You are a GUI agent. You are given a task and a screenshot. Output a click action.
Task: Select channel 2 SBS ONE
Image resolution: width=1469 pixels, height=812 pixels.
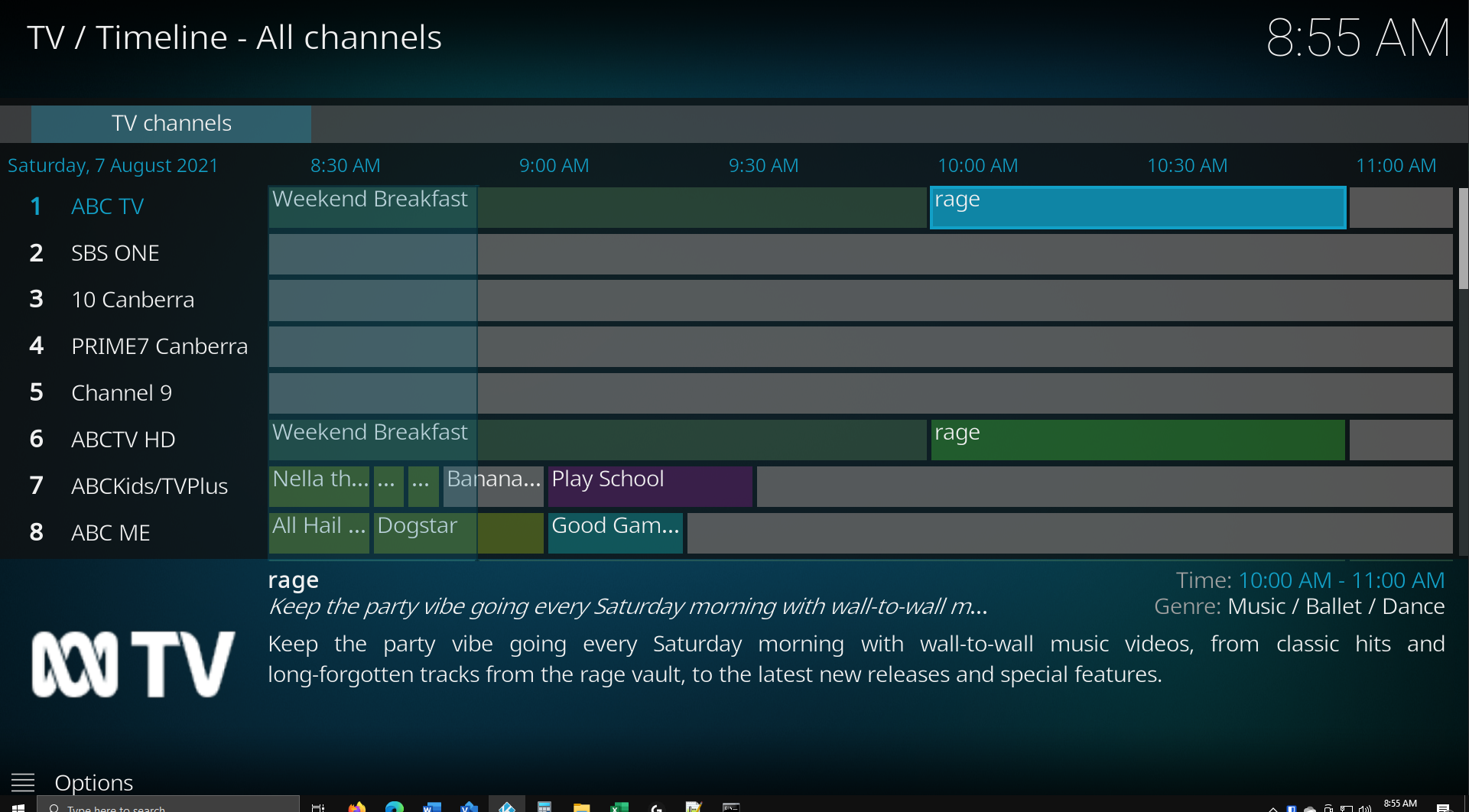click(x=134, y=253)
